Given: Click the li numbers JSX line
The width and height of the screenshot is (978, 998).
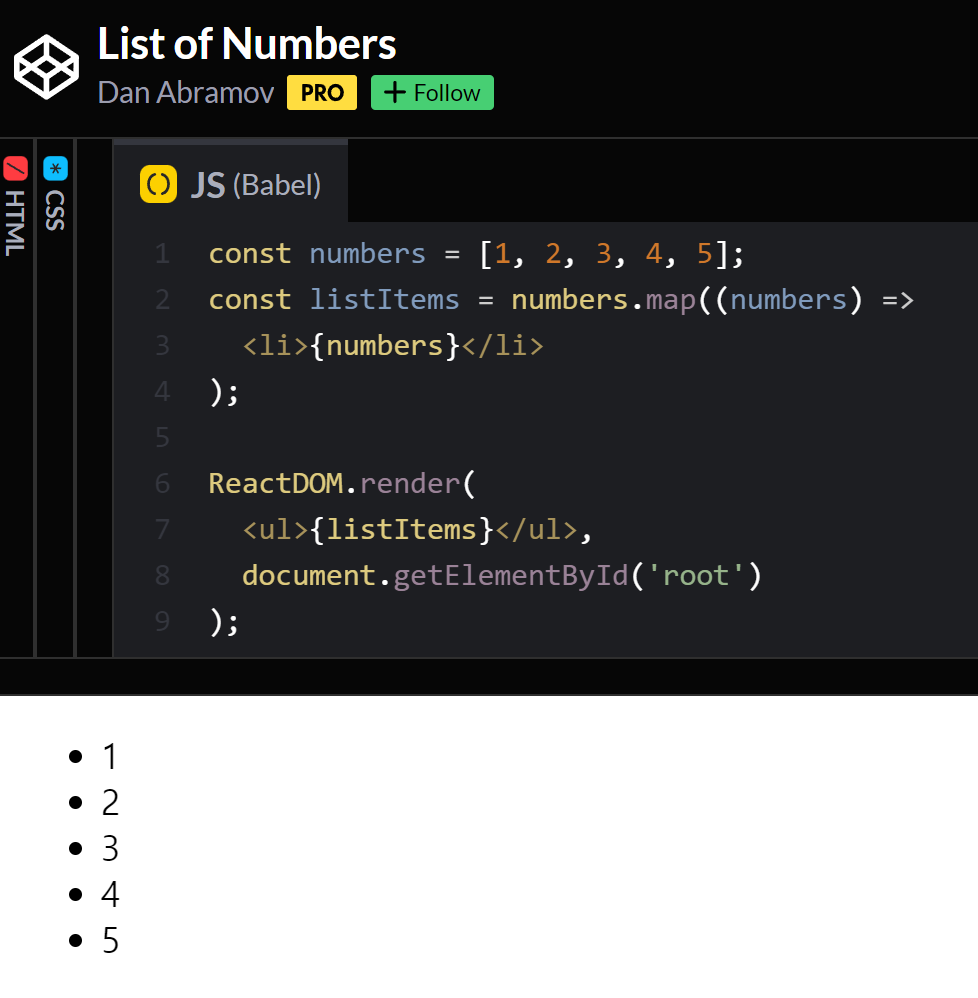Looking at the screenshot, I should tap(393, 346).
